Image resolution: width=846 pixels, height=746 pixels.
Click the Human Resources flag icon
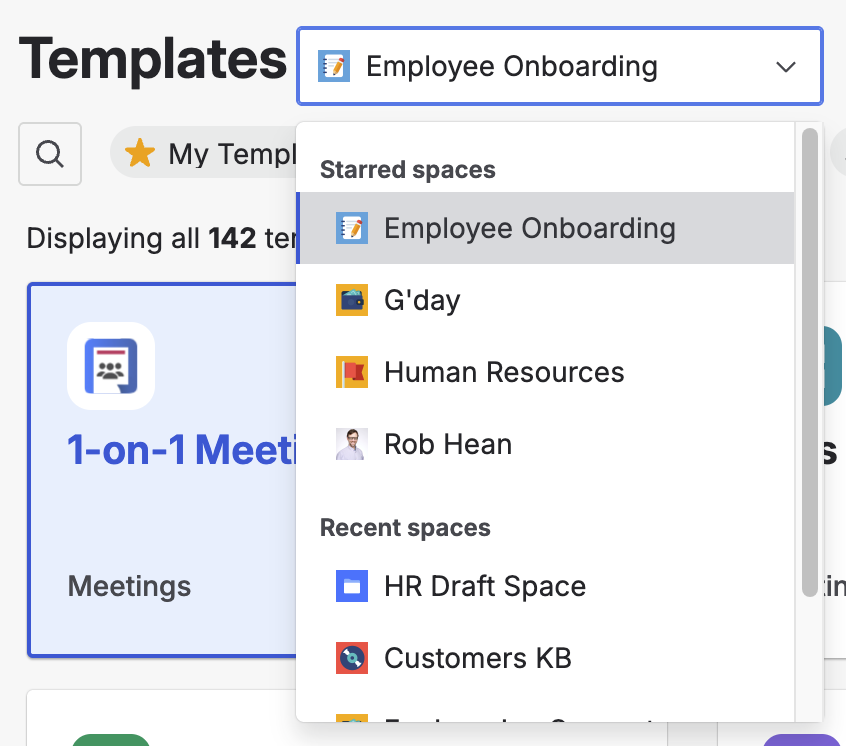pos(352,372)
